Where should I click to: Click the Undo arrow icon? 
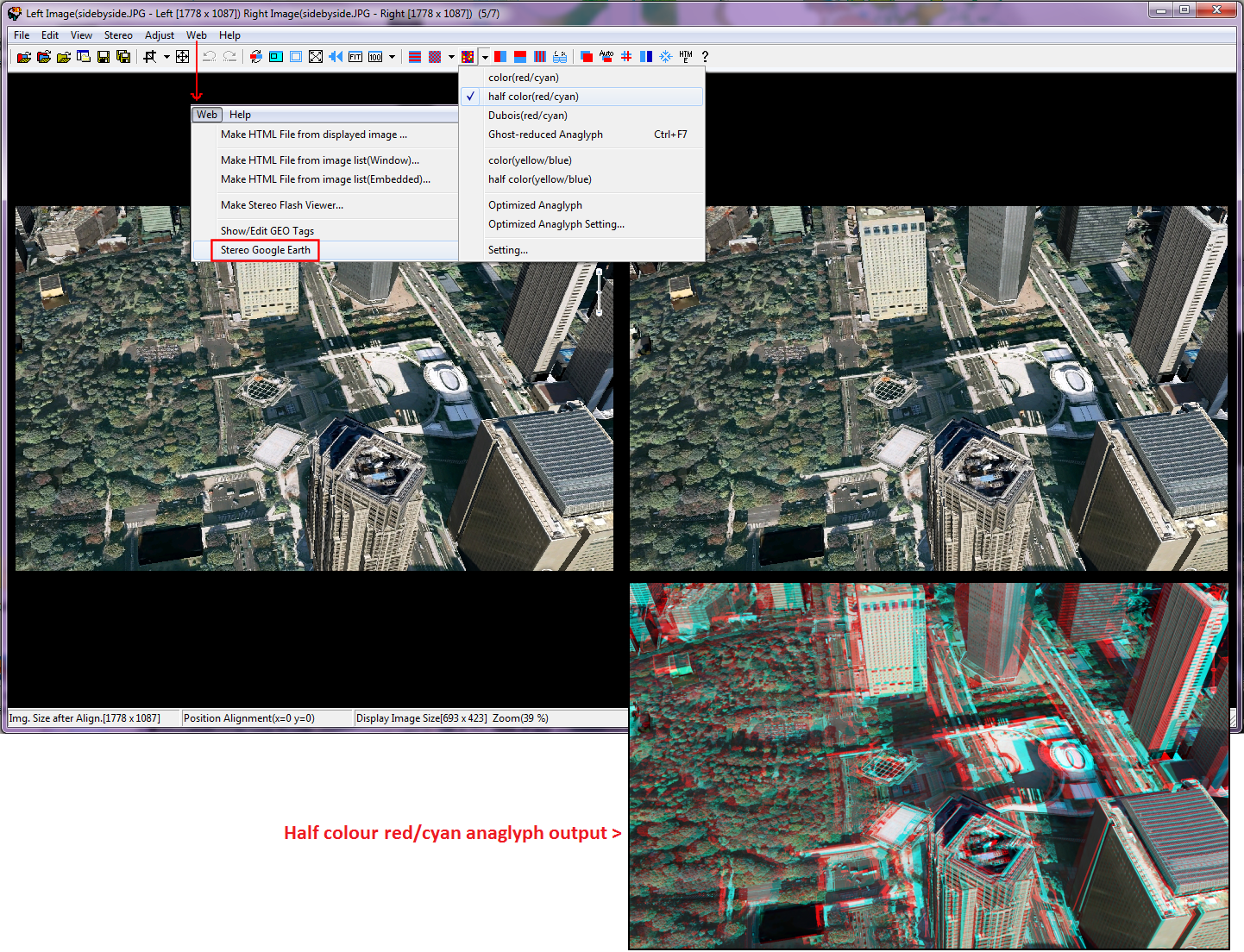point(209,57)
